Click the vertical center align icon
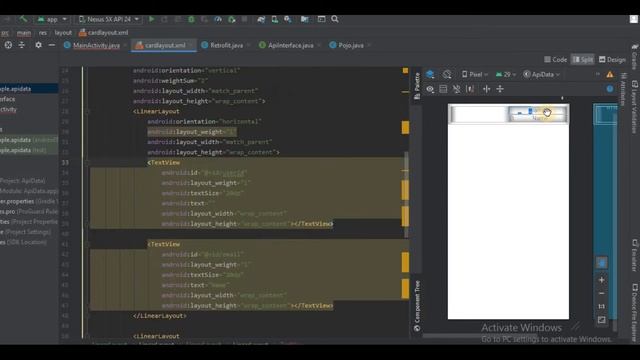The height and width of the screenshot is (360, 640). (x=500, y=89)
